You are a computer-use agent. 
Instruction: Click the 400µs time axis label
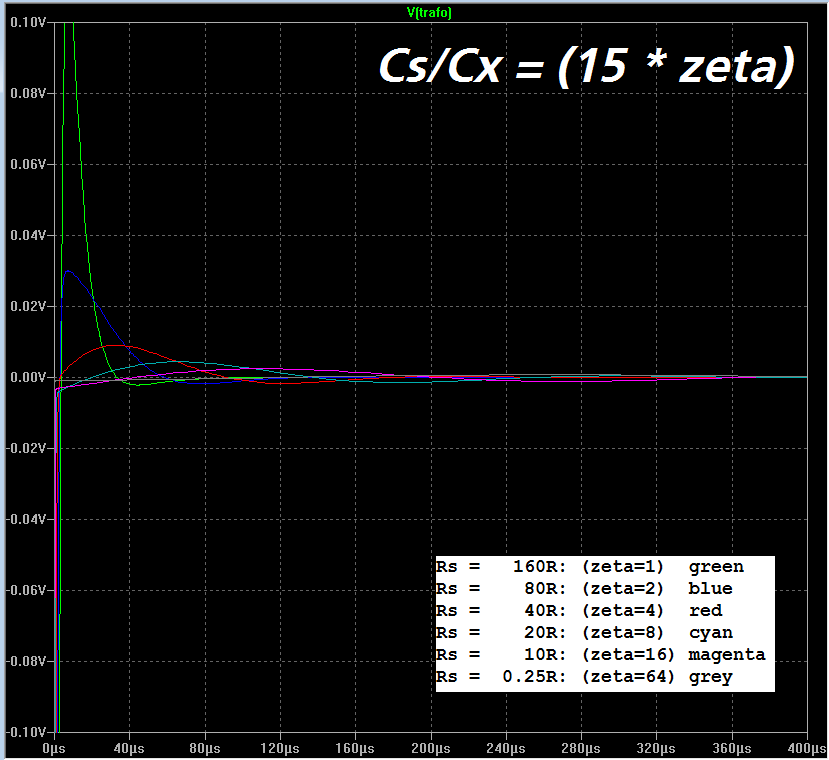[x=806, y=749]
